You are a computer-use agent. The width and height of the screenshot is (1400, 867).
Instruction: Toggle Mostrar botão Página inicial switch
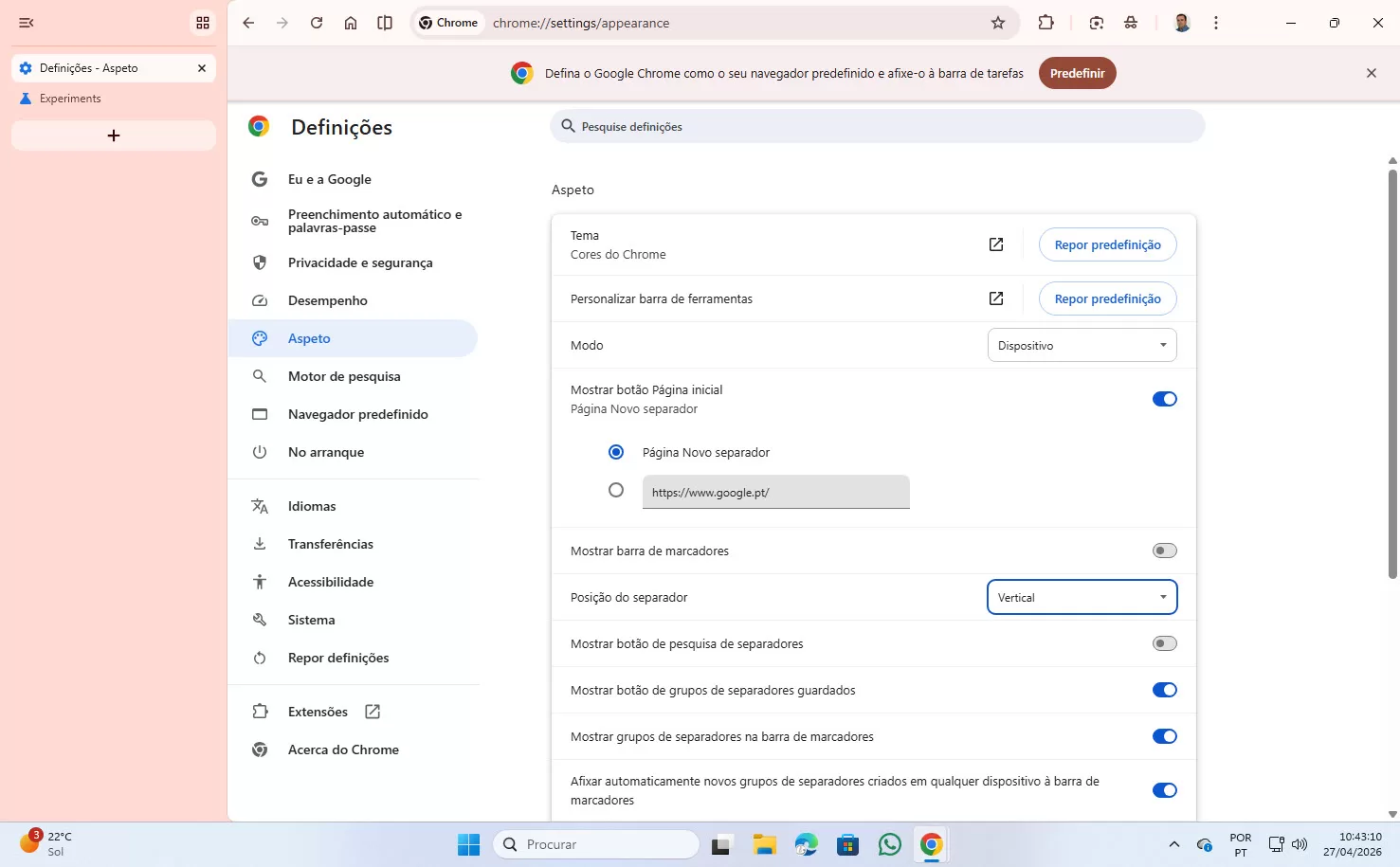[1164, 399]
